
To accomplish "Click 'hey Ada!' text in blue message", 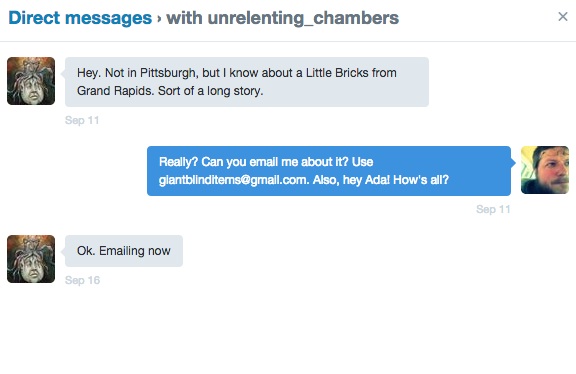I will [366, 180].
